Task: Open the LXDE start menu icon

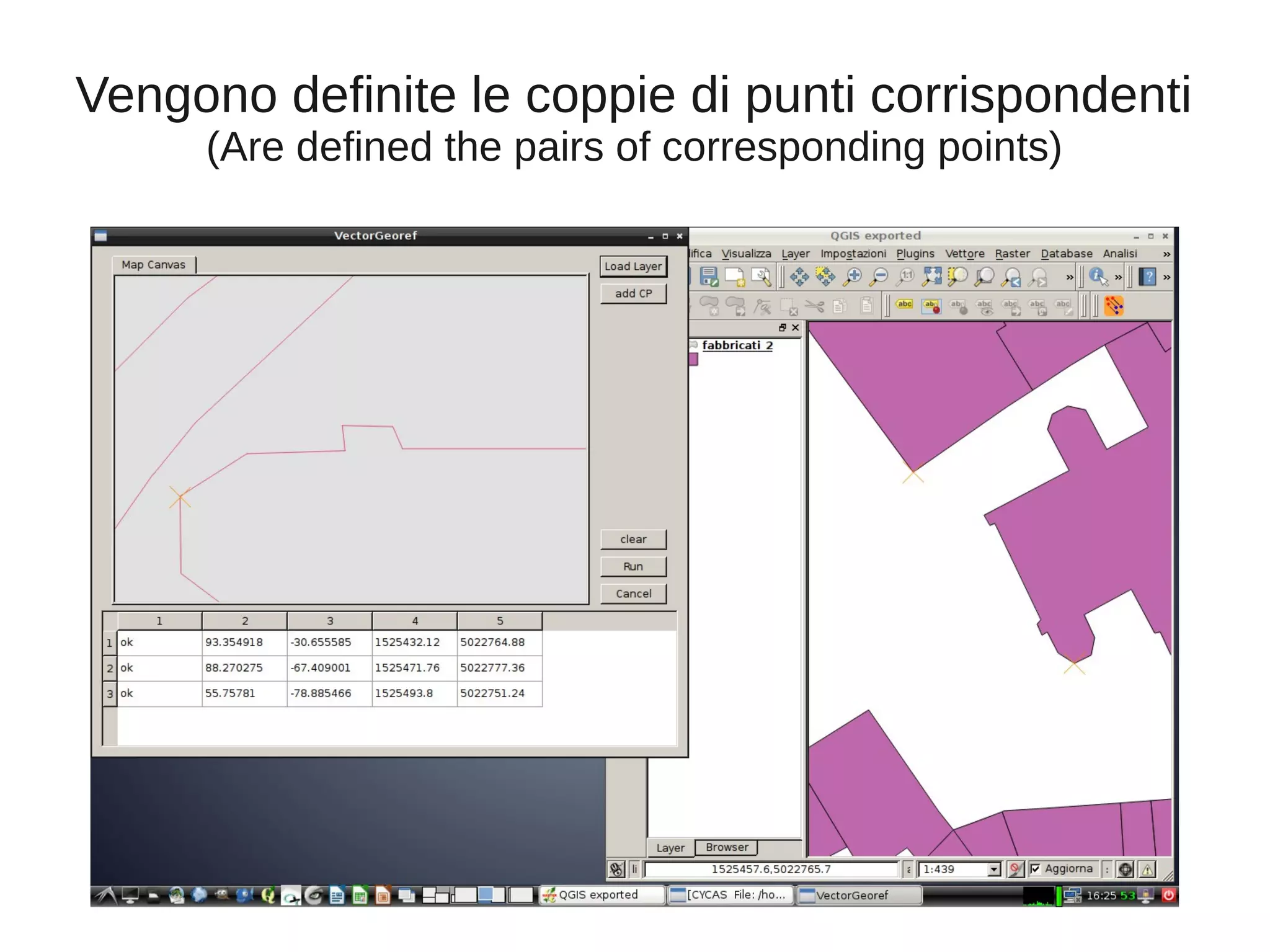Action: click(105, 896)
